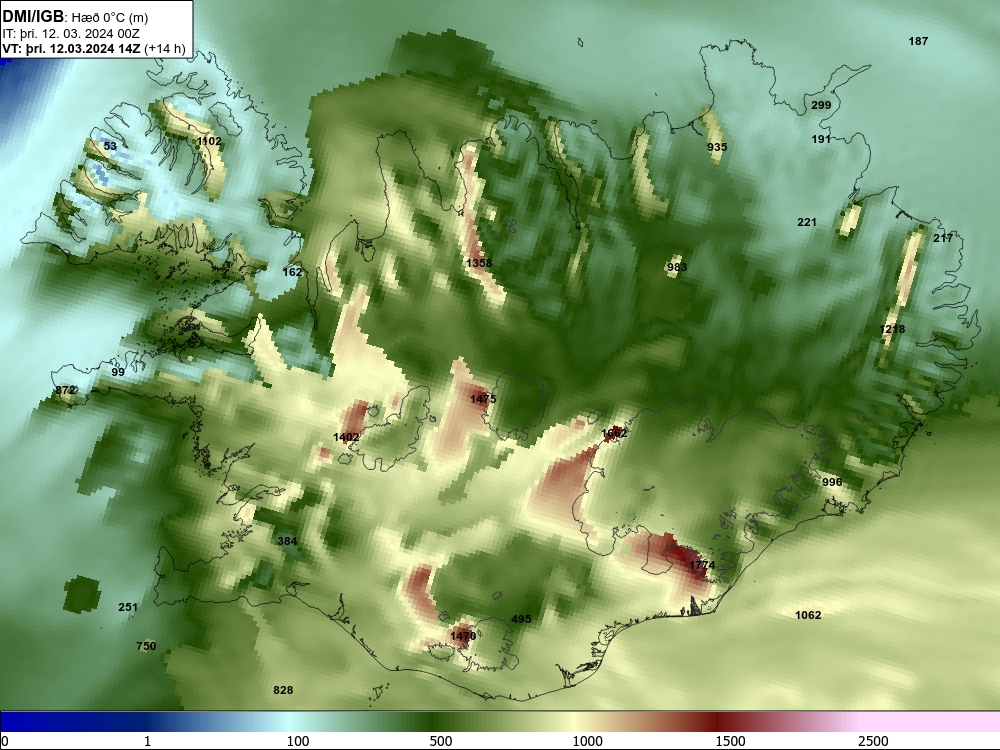Click the color scale label 1500
Viewport: 1000px width, 750px height.
click(x=730, y=741)
